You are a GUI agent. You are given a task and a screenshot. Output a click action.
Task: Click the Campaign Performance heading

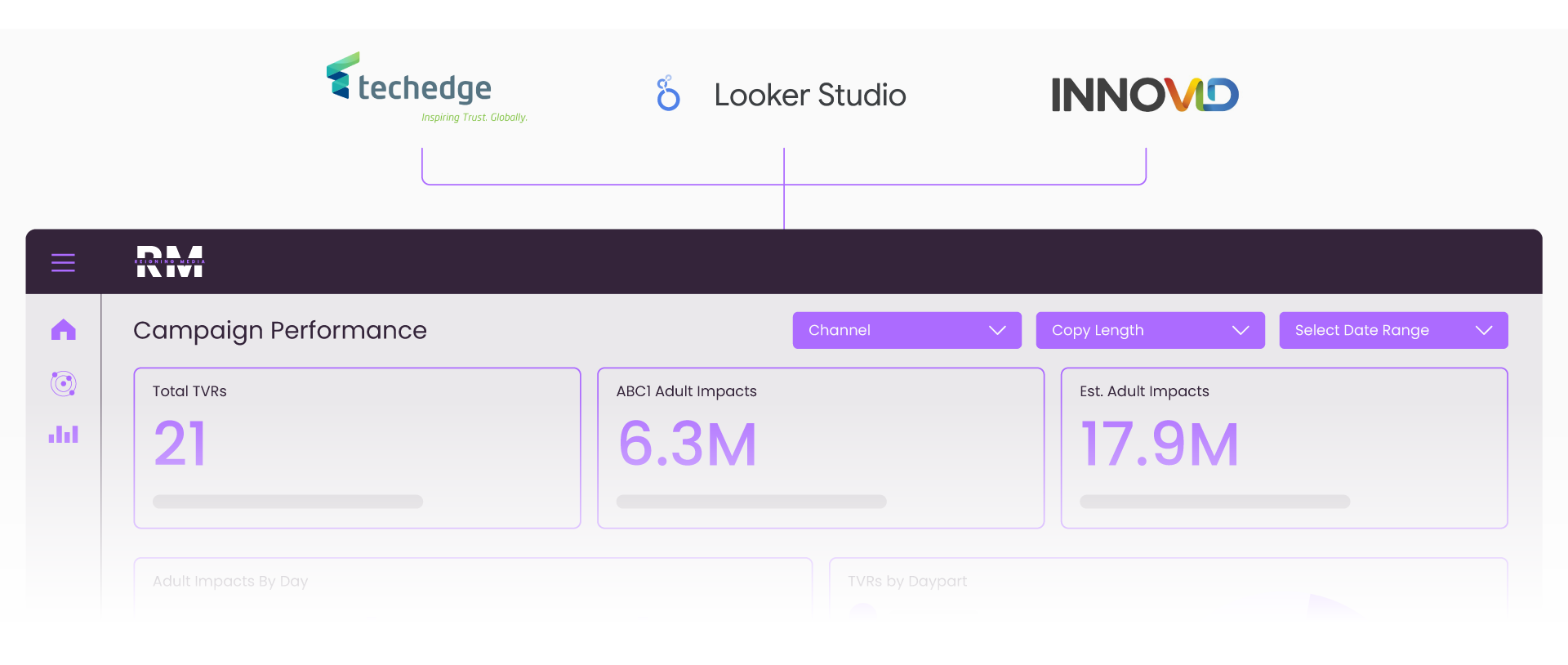(280, 331)
